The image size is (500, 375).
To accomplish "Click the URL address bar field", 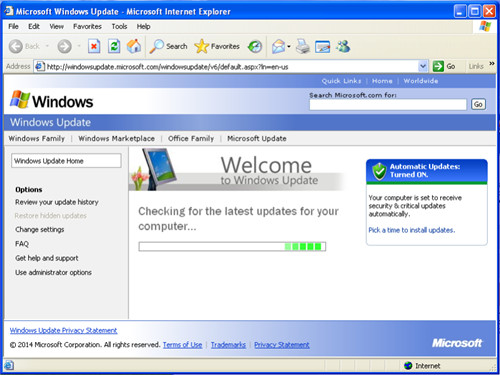I will 232,67.
